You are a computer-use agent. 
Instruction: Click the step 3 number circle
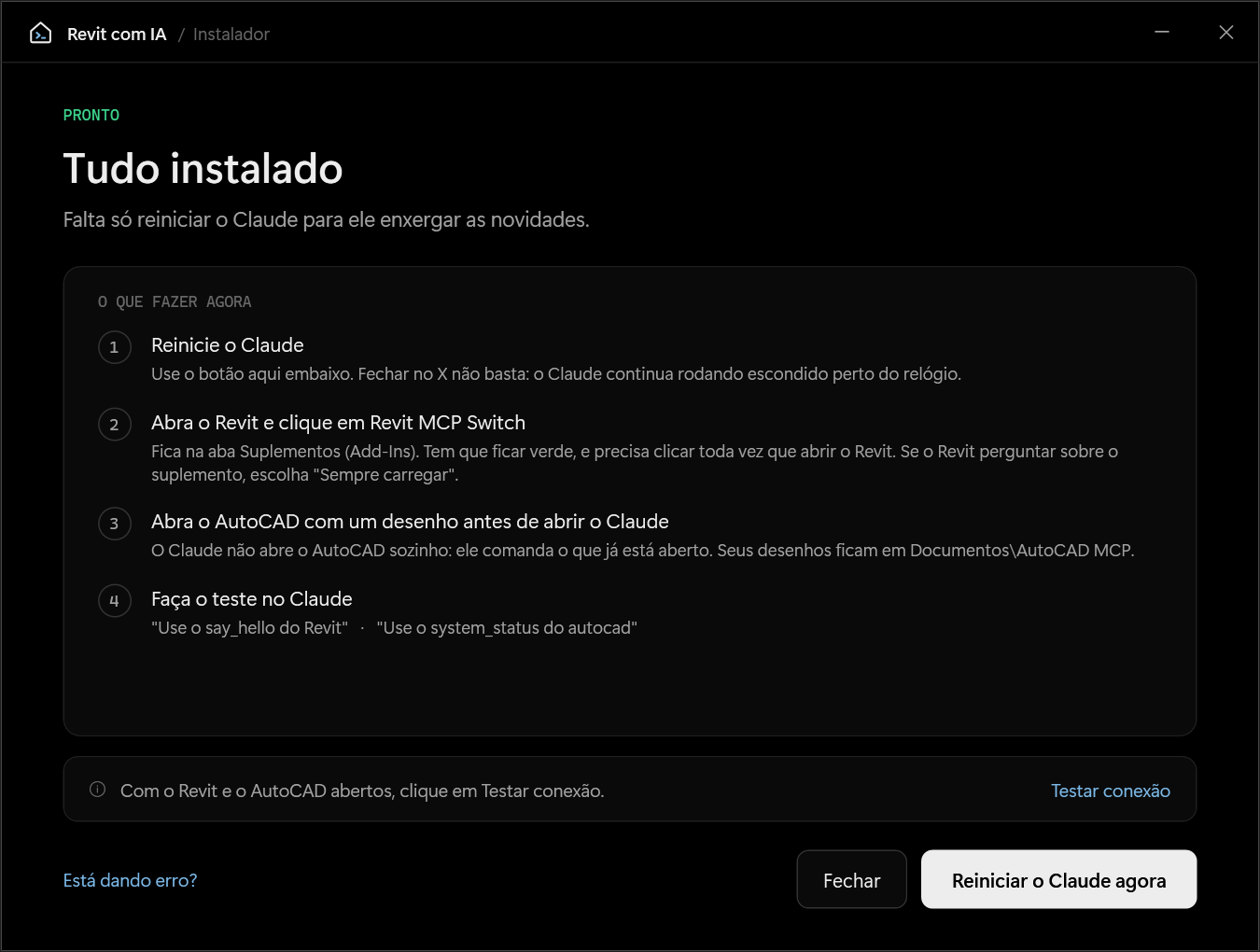click(115, 524)
